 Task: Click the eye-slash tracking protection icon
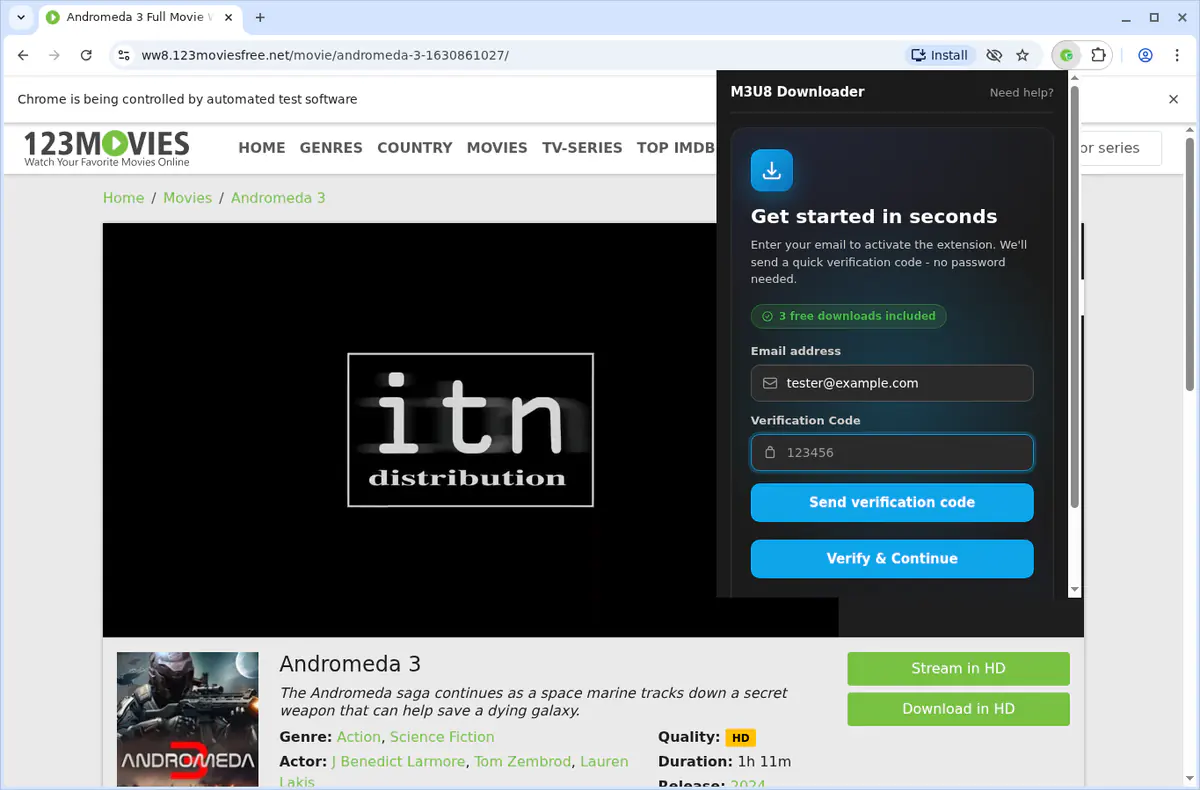(x=993, y=55)
